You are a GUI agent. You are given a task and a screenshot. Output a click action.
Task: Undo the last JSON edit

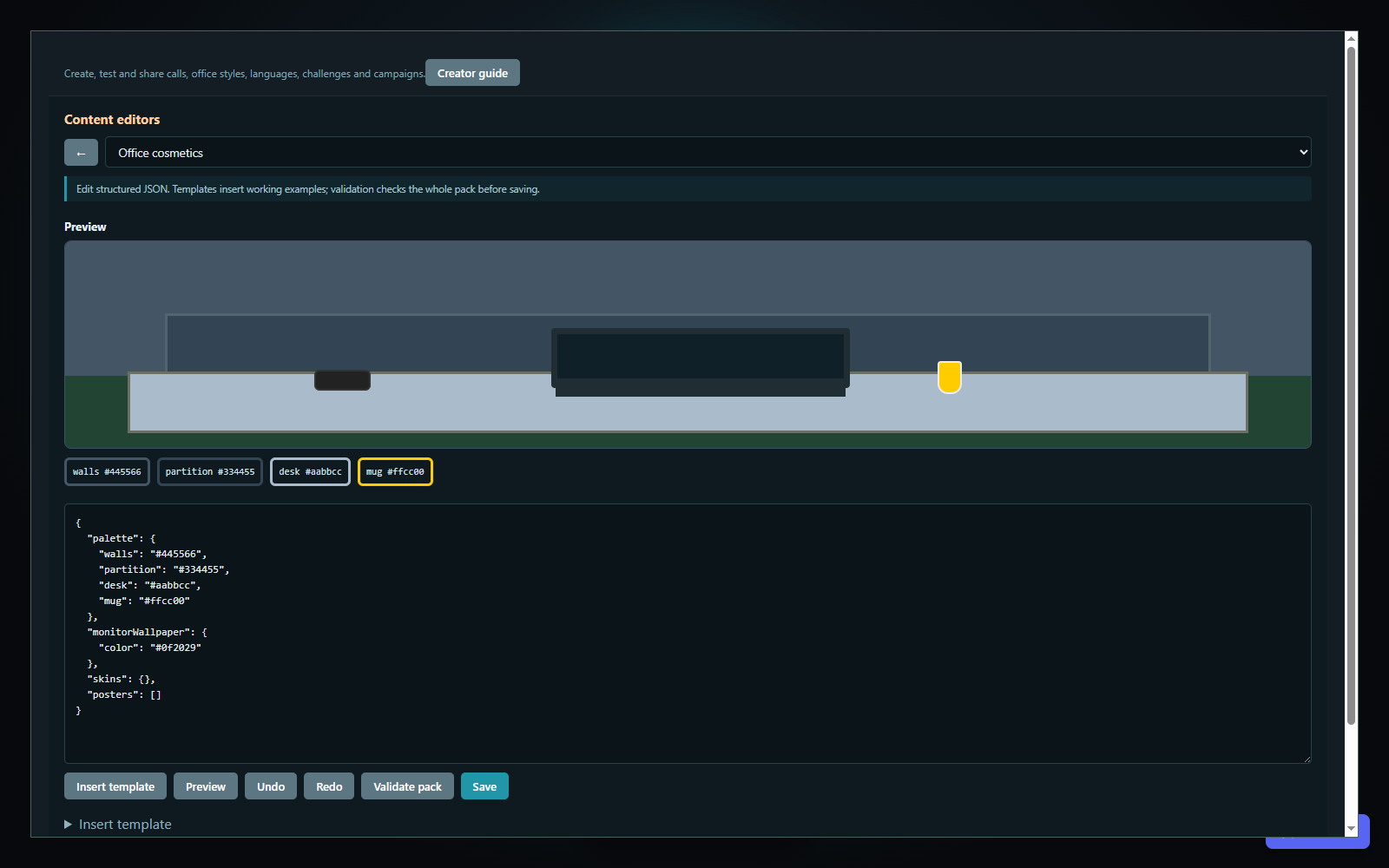(x=271, y=786)
